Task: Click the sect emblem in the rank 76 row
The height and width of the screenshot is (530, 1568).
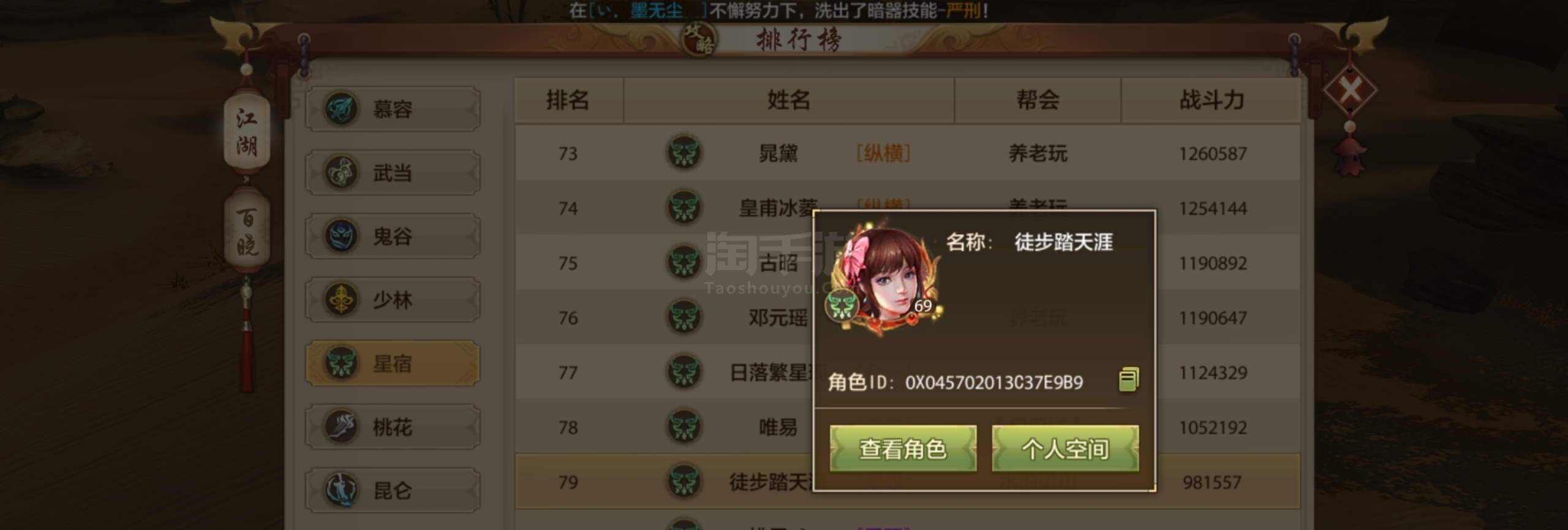Action: point(684,317)
